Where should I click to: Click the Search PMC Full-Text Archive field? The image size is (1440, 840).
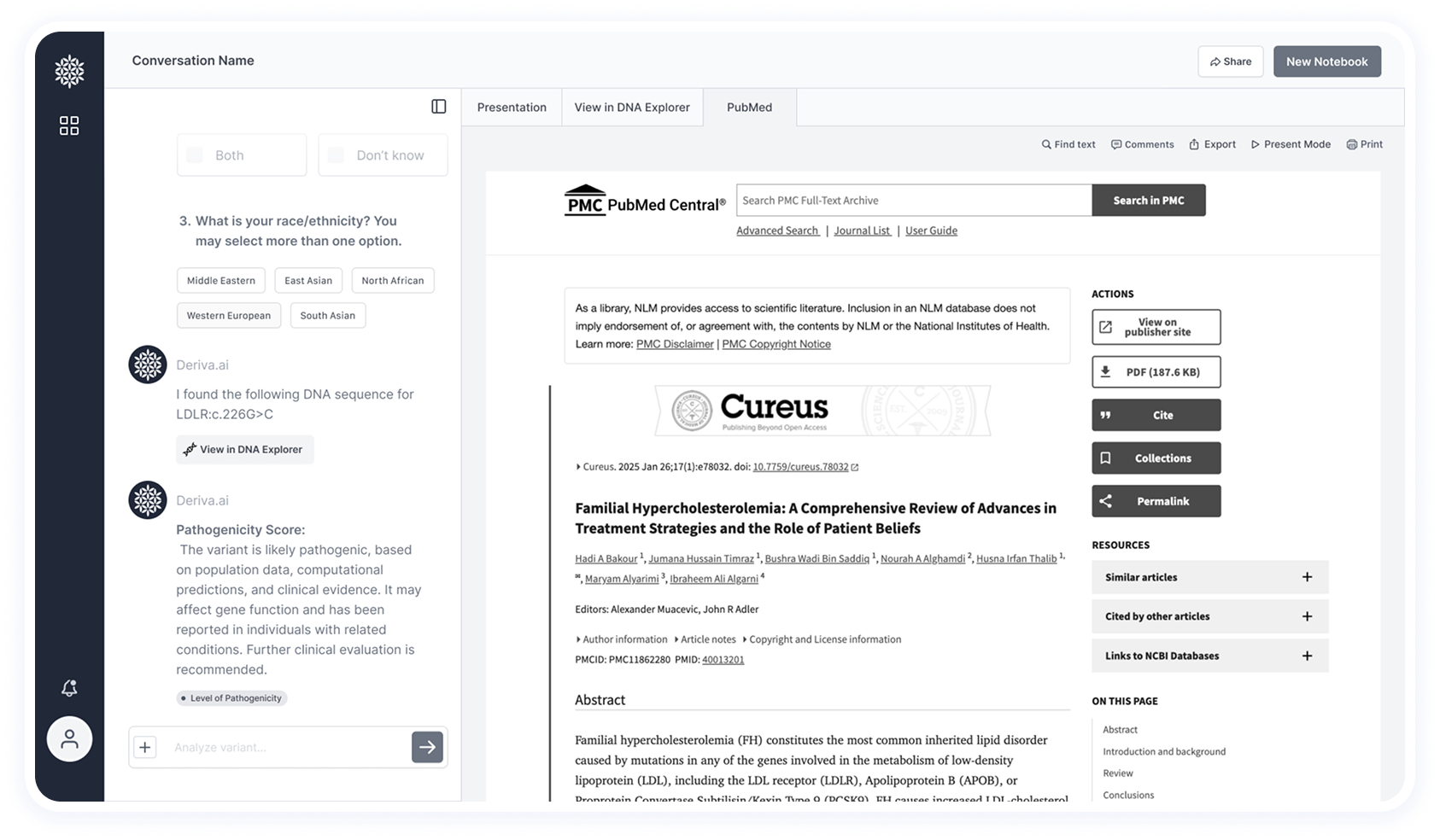click(x=913, y=201)
